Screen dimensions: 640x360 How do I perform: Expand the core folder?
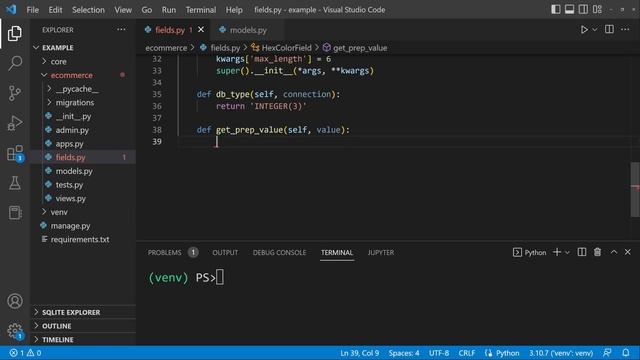[83, 62]
